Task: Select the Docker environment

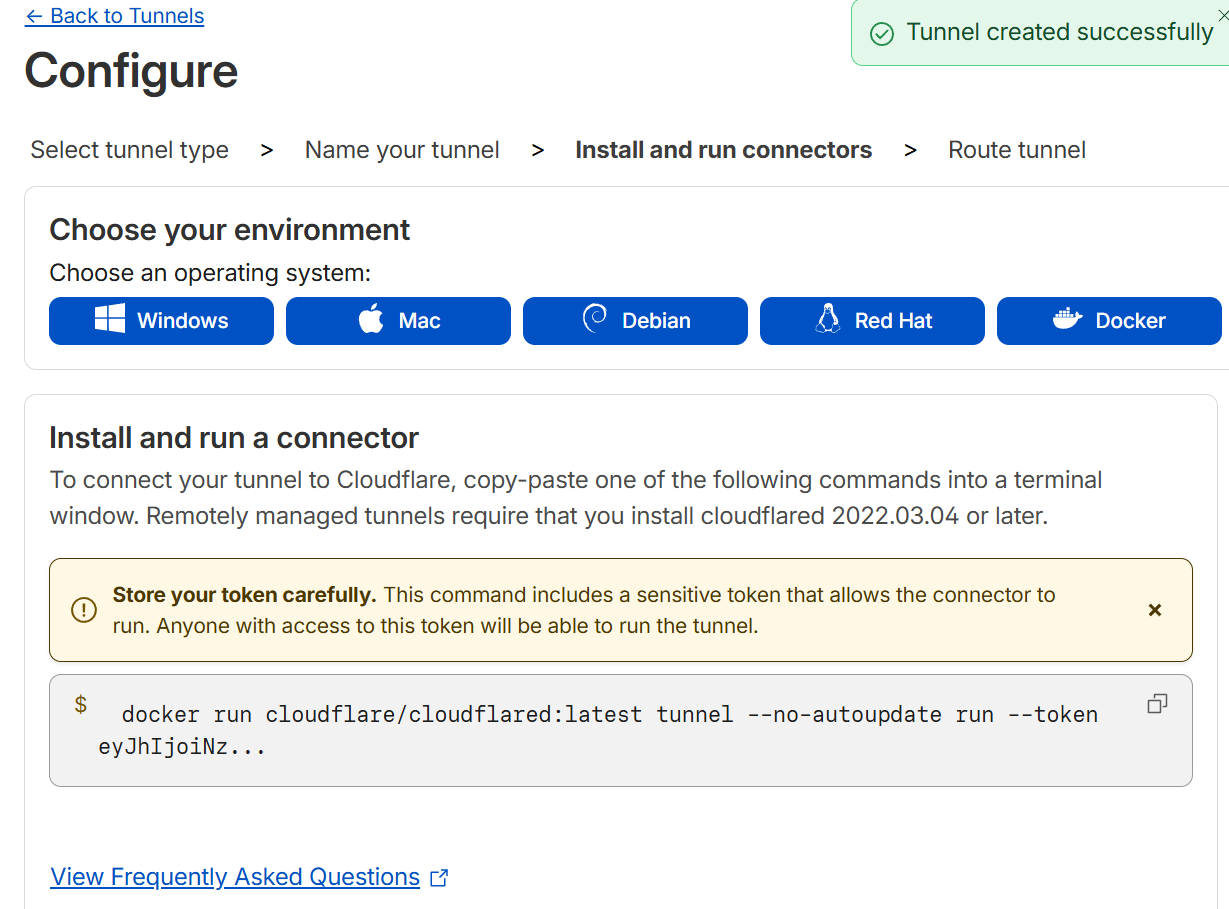Action: 1109,320
